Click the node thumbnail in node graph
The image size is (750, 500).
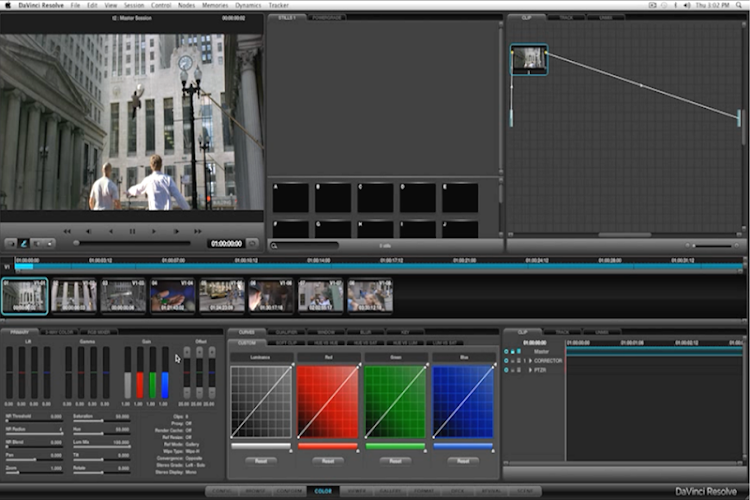529,59
